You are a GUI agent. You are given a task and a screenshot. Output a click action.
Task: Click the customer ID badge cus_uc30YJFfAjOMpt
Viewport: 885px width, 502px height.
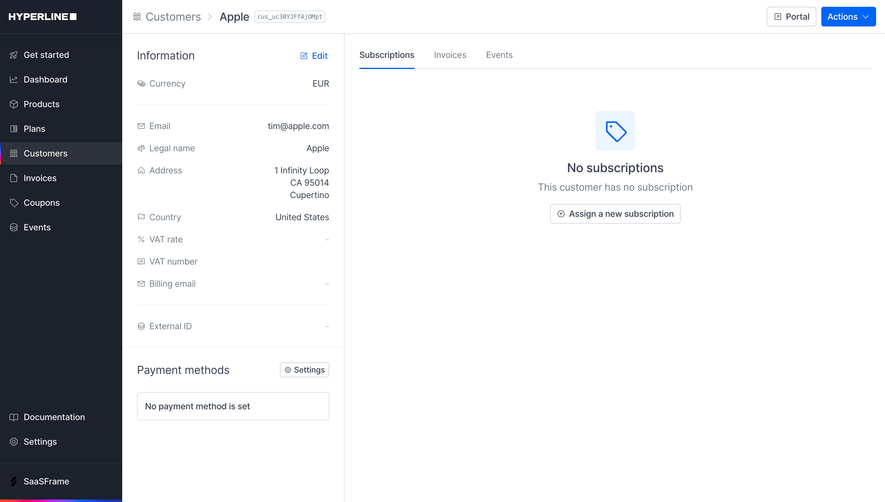pyautogui.click(x=290, y=17)
